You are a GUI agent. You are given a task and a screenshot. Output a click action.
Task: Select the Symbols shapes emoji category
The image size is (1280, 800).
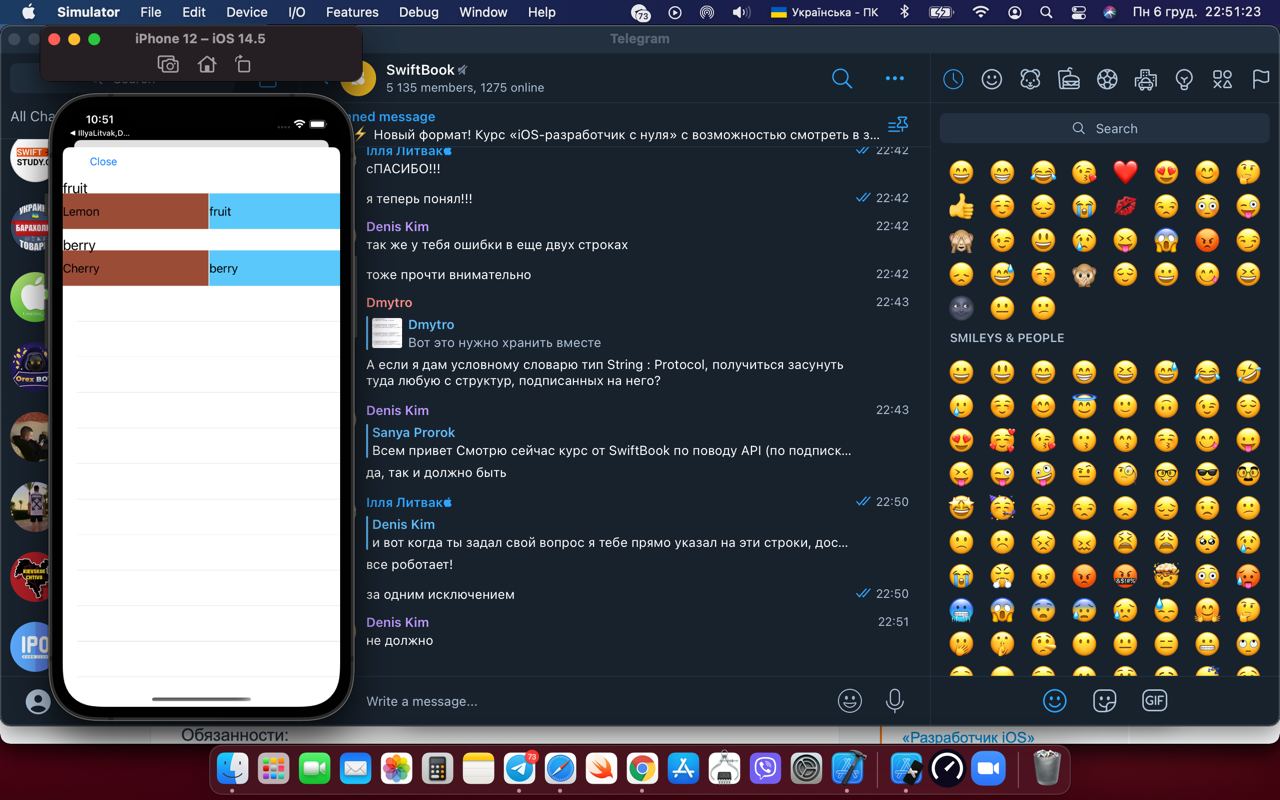[x=1222, y=79]
